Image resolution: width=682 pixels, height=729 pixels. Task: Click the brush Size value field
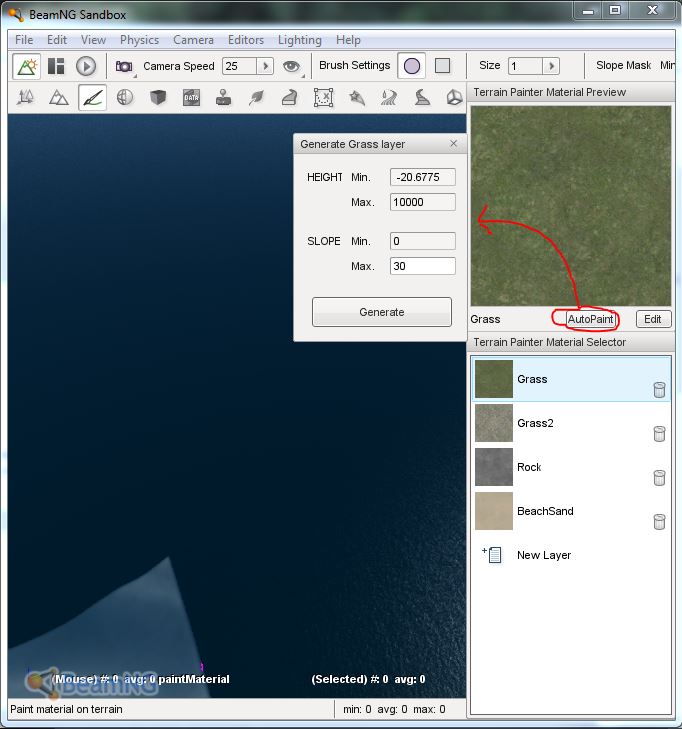[525, 66]
